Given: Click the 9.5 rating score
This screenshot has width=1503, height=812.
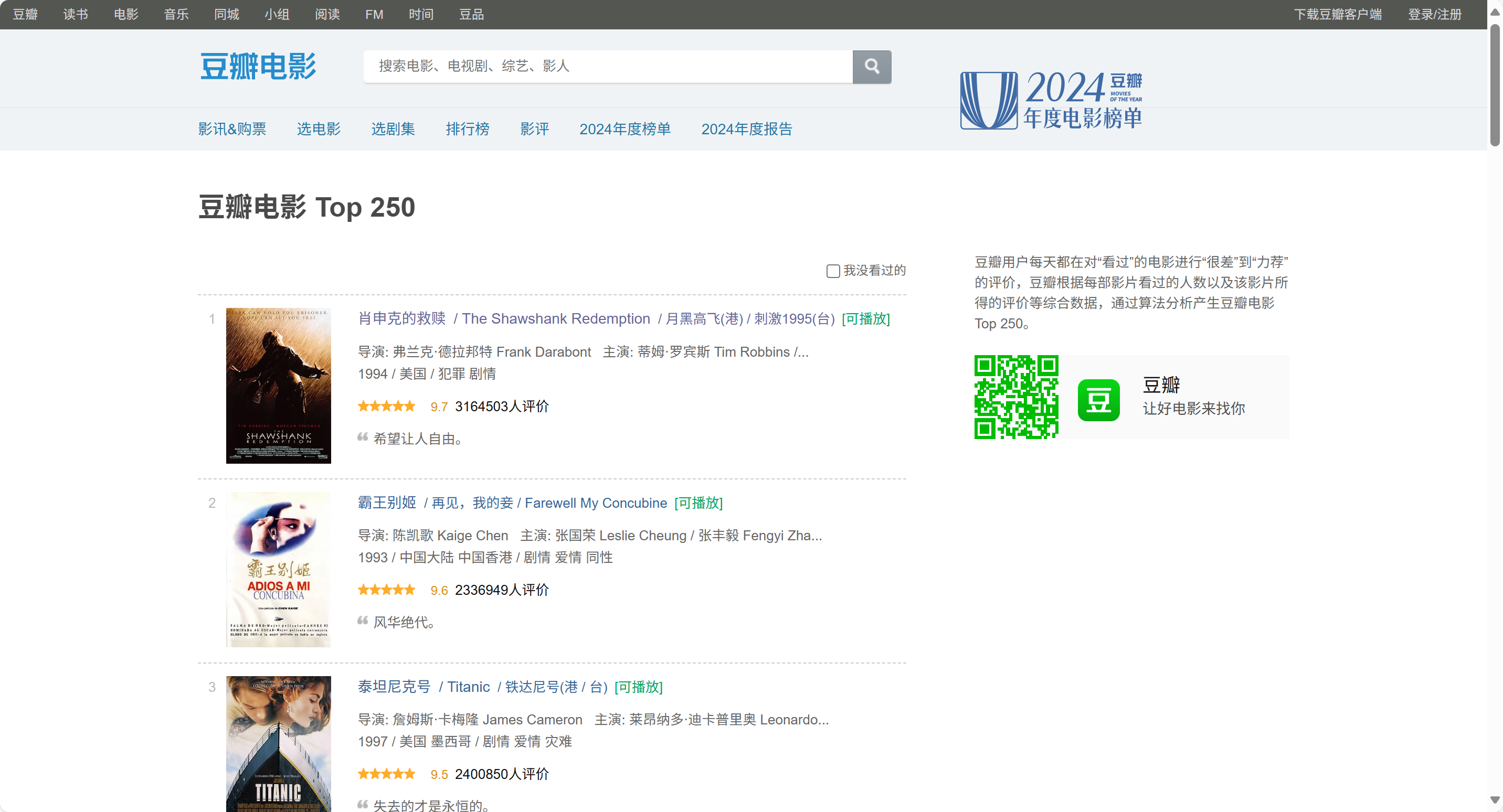Looking at the screenshot, I should point(439,774).
